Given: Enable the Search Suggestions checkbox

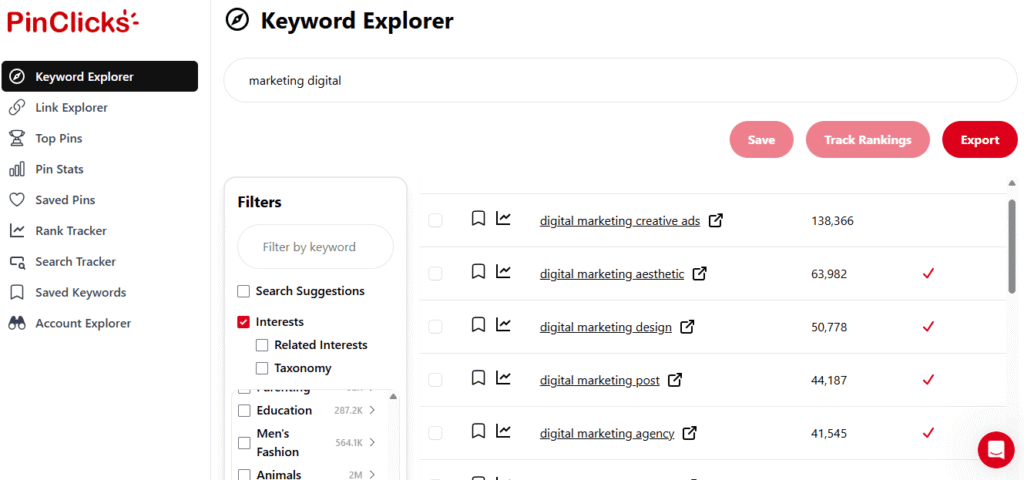Looking at the screenshot, I should [x=243, y=291].
